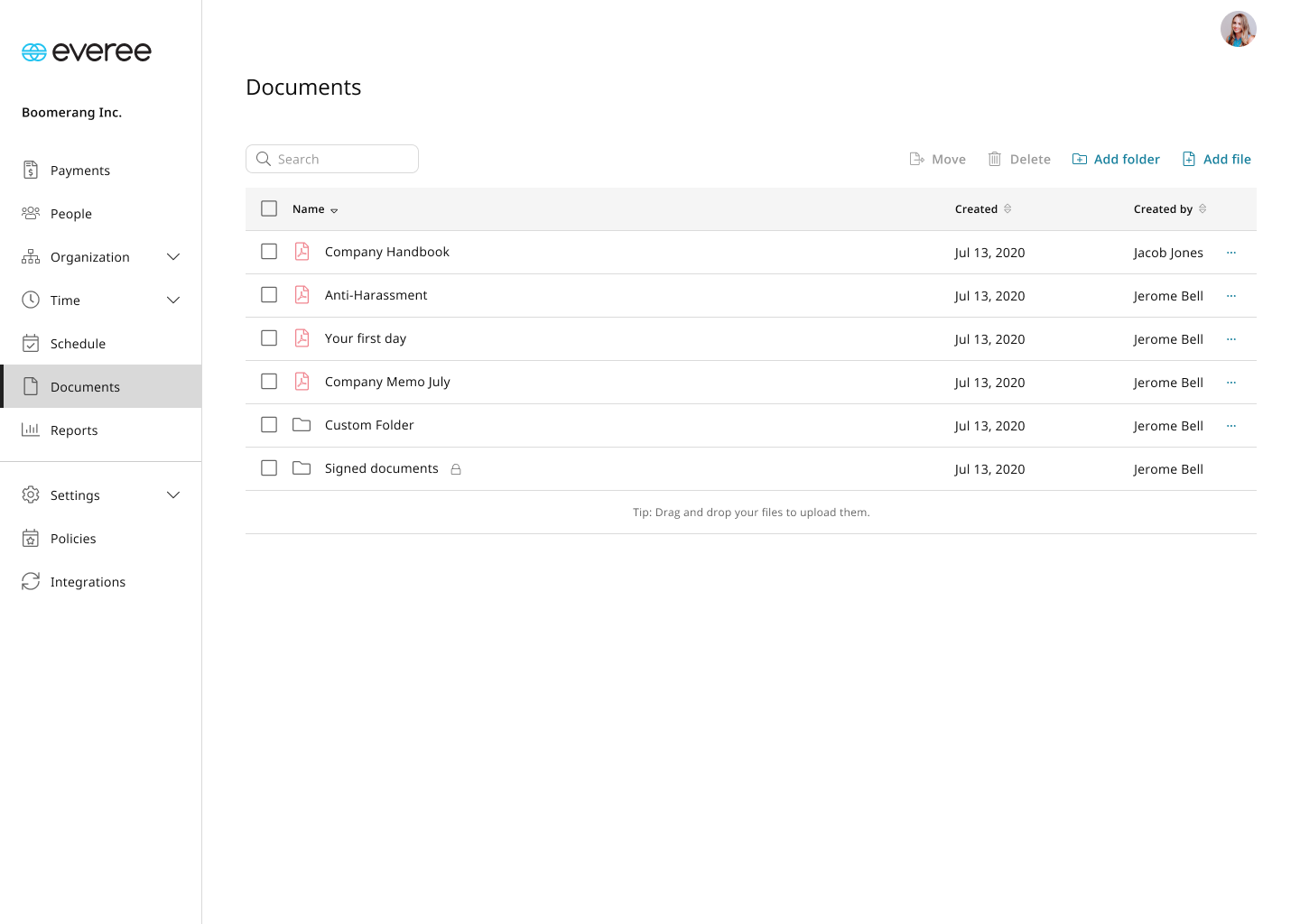
Task: Open Reports from the sidebar
Action: 101,430
